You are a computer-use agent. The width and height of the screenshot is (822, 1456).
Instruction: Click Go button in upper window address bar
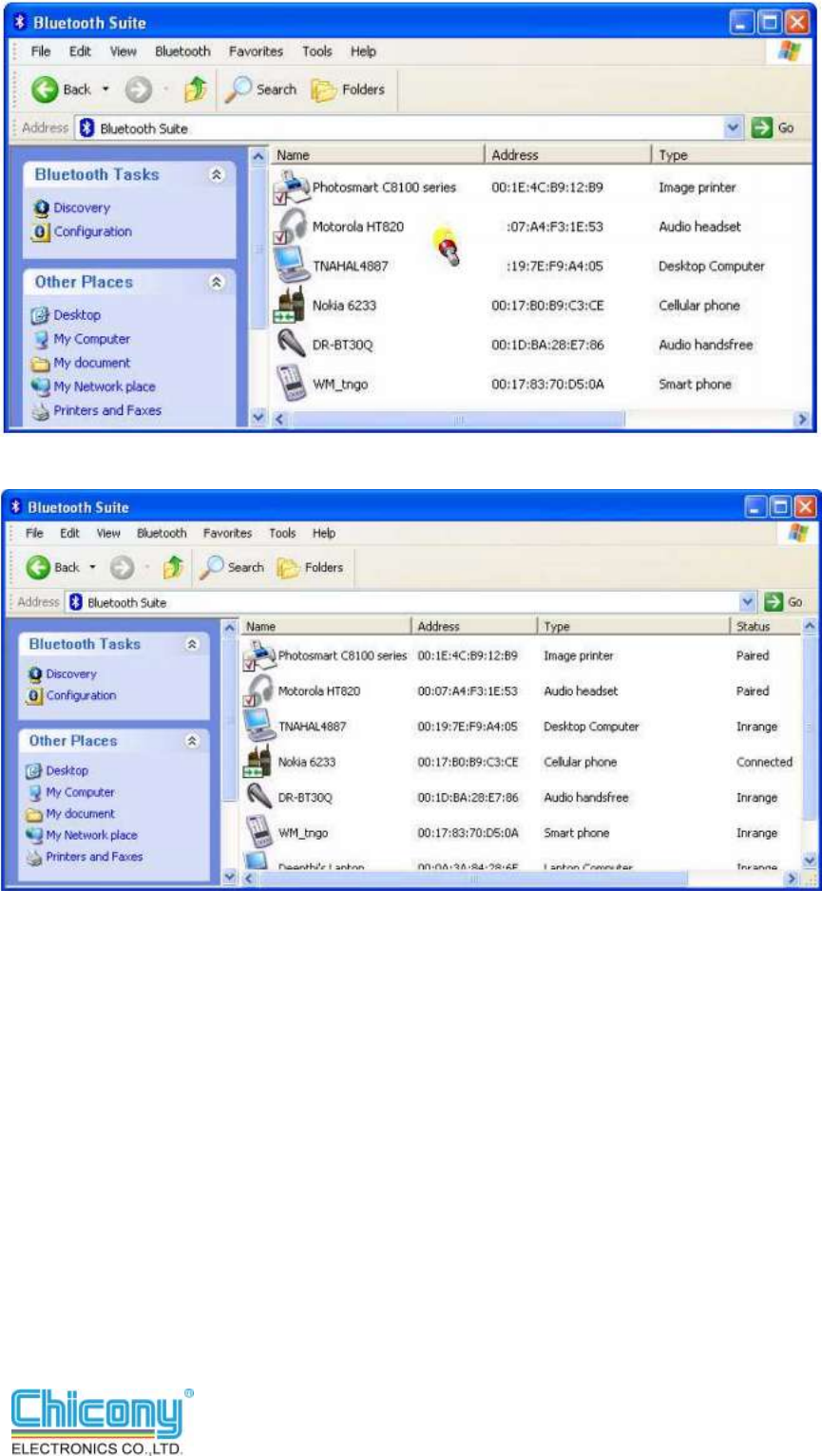(x=774, y=128)
